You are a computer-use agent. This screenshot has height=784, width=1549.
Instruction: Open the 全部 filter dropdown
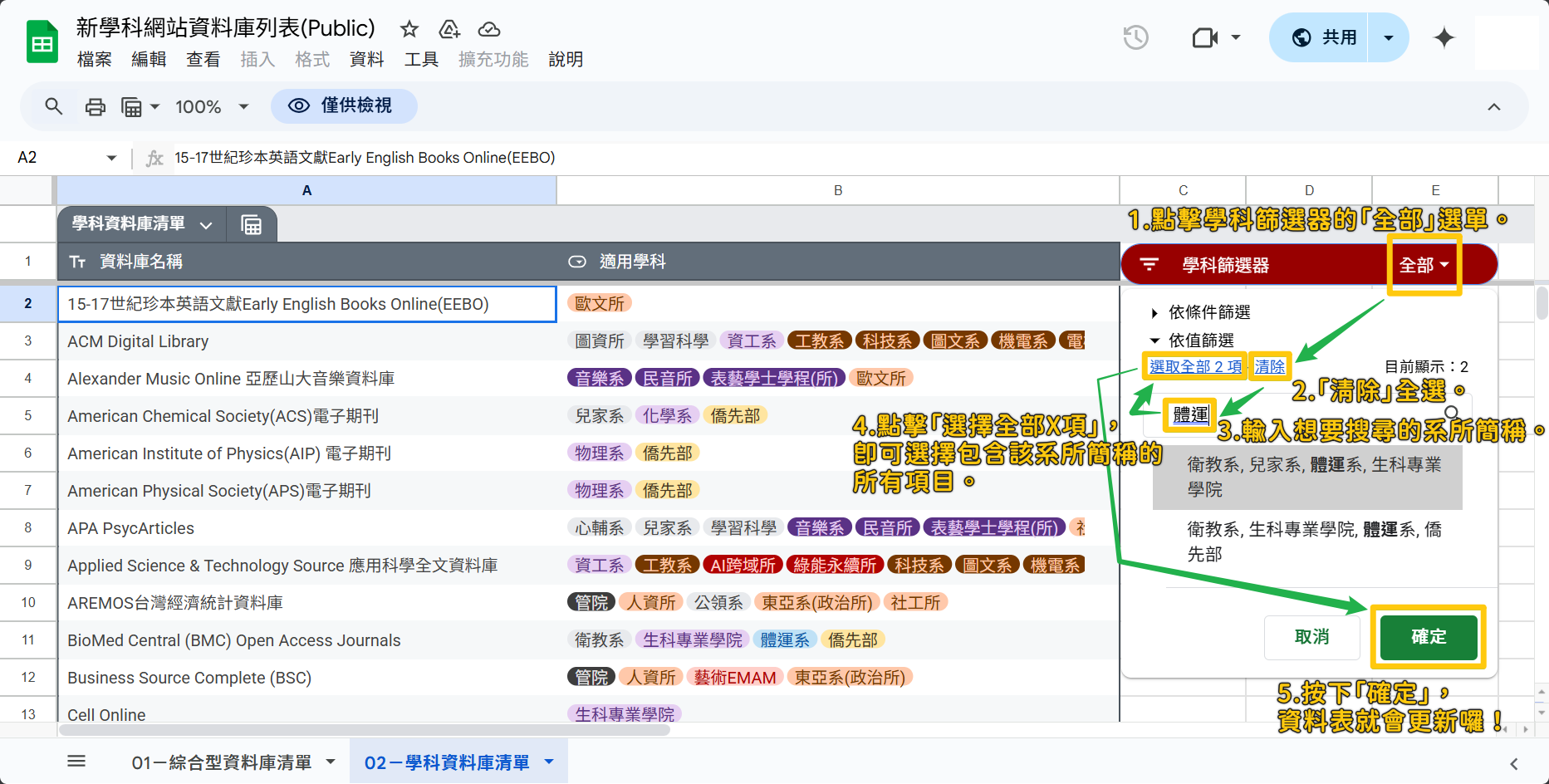(x=1424, y=265)
